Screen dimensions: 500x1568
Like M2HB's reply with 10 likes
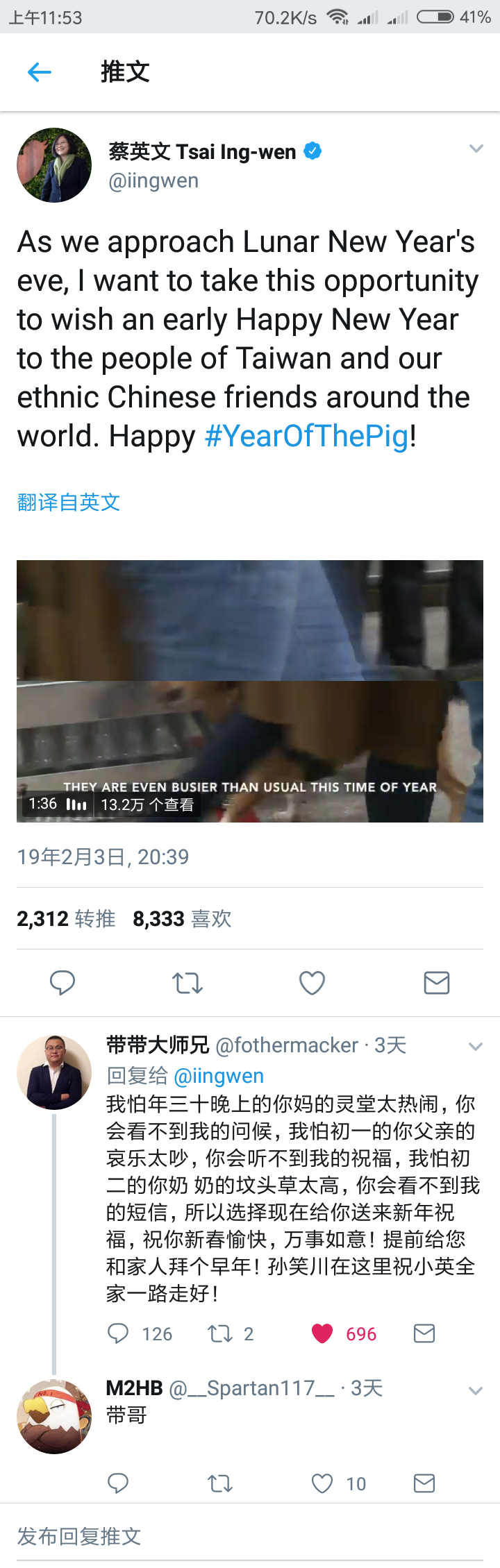point(322,1483)
